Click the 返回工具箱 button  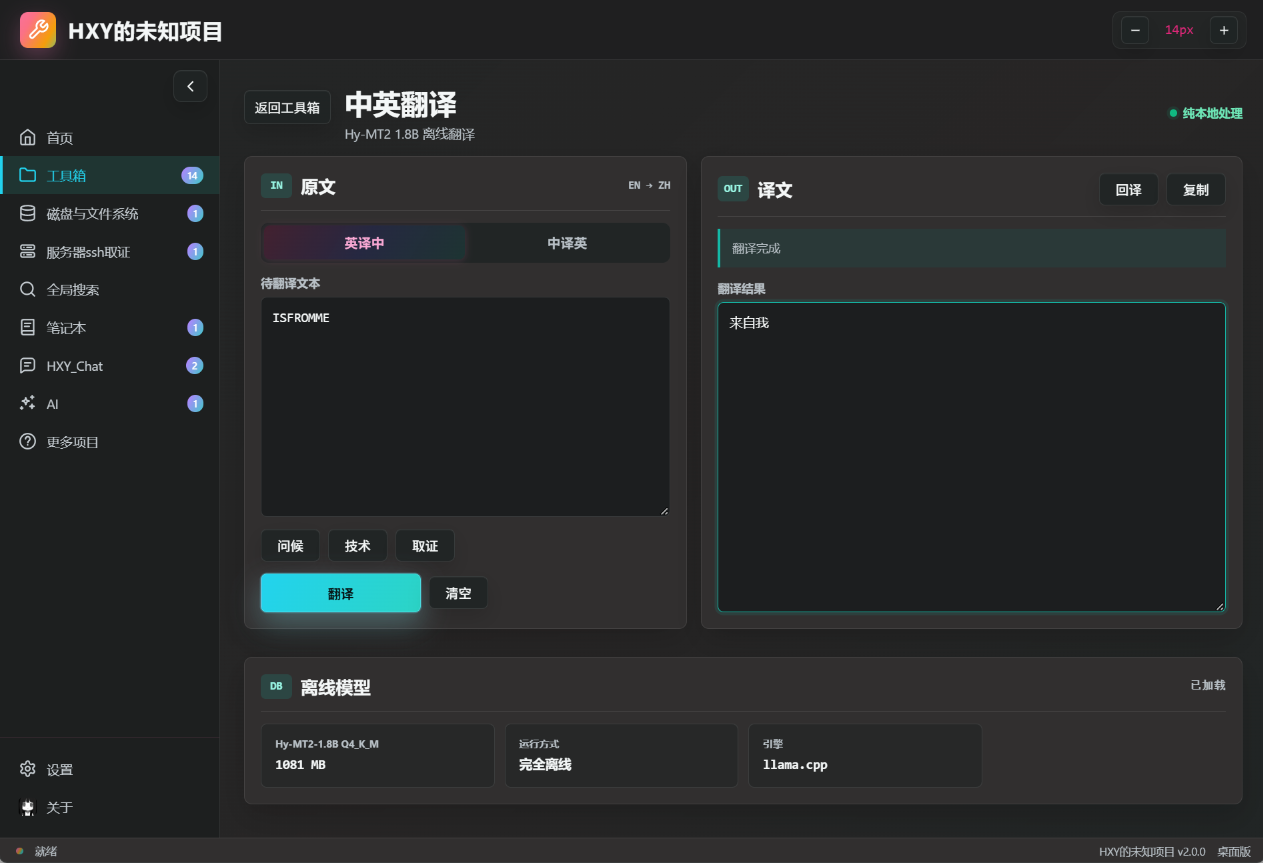tap(287, 107)
